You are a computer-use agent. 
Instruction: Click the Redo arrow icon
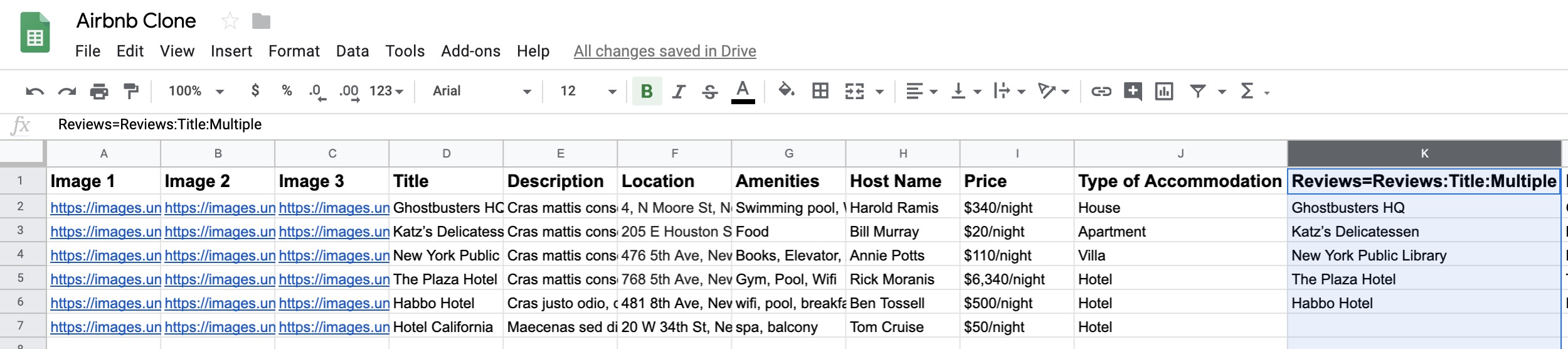[66, 92]
